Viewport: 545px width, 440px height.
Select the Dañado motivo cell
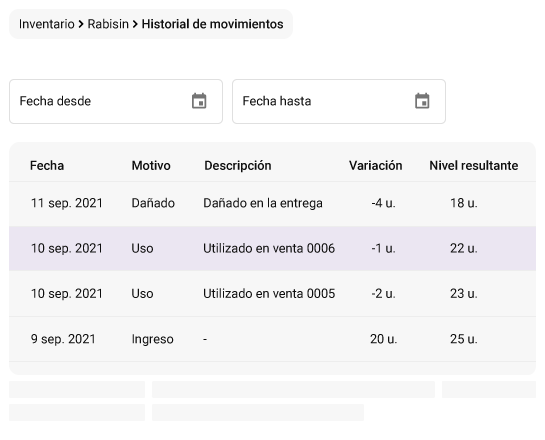point(153,203)
